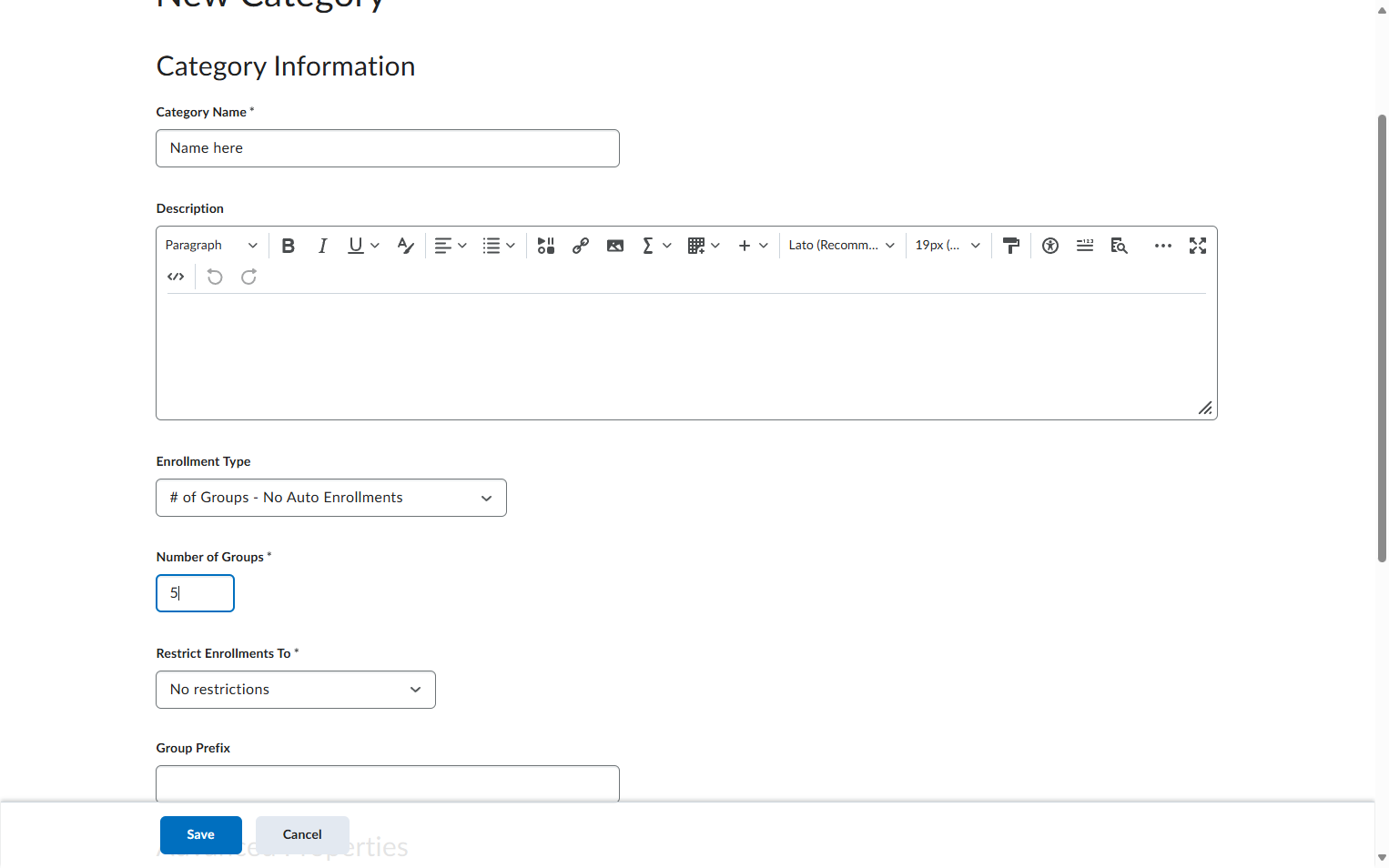Open the HTML source code editor
Screen dimensions: 1389x868
176,277
